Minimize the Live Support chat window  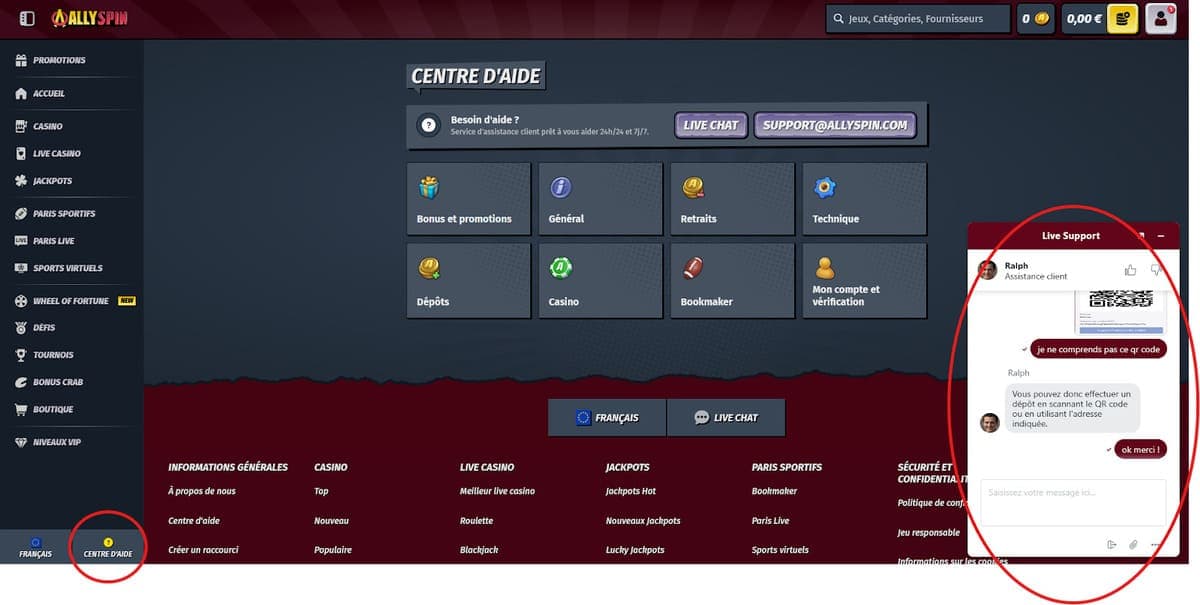[x=1161, y=236]
